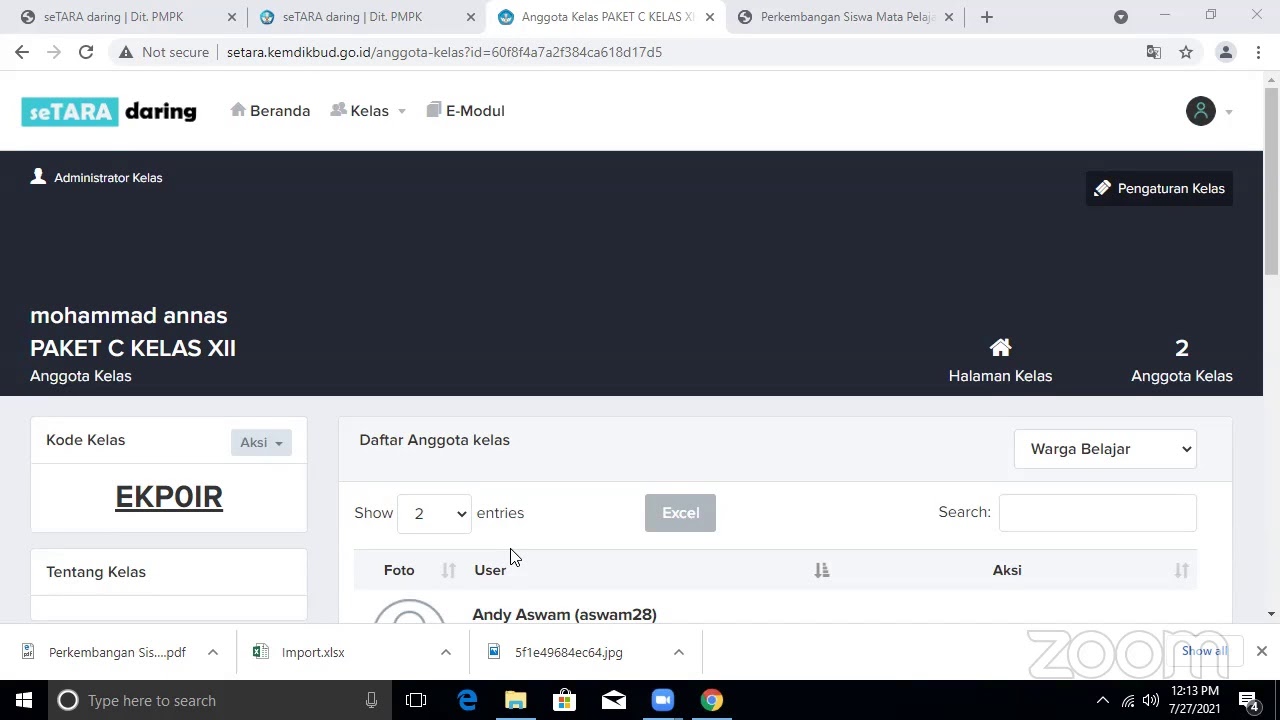The image size is (1280, 720).
Task: Open Chrome from taskbar
Action: coord(712,700)
